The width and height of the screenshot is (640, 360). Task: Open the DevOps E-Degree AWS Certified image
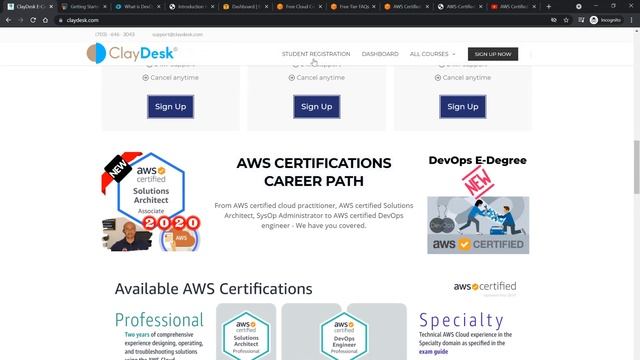478,225
